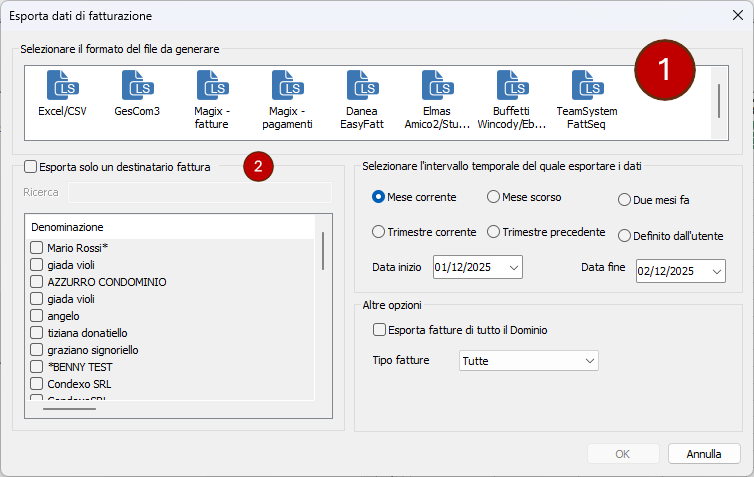Tick the Esporta fatture di tutto il Dominio checkbox
Image resolution: width=754 pixels, height=477 pixels.
379,329
